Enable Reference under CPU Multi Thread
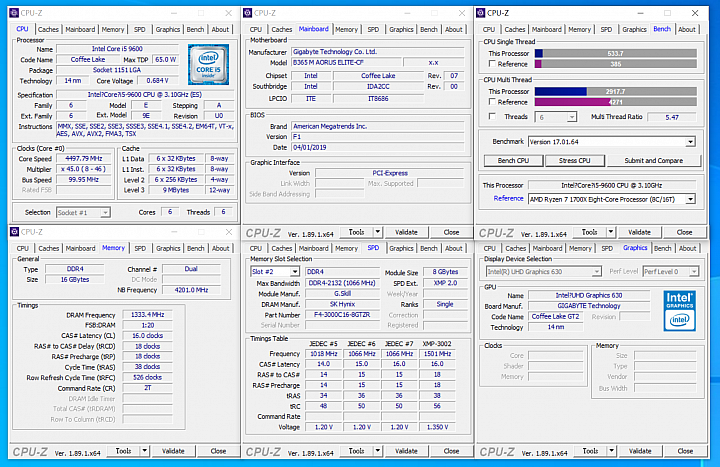 click(x=492, y=102)
